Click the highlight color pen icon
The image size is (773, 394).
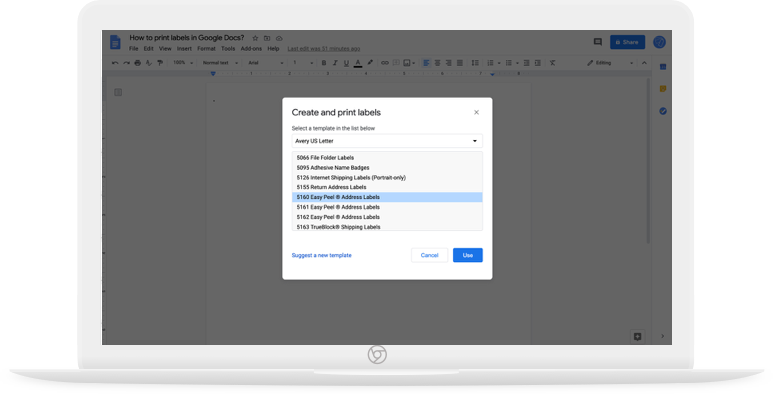(x=370, y=63)
